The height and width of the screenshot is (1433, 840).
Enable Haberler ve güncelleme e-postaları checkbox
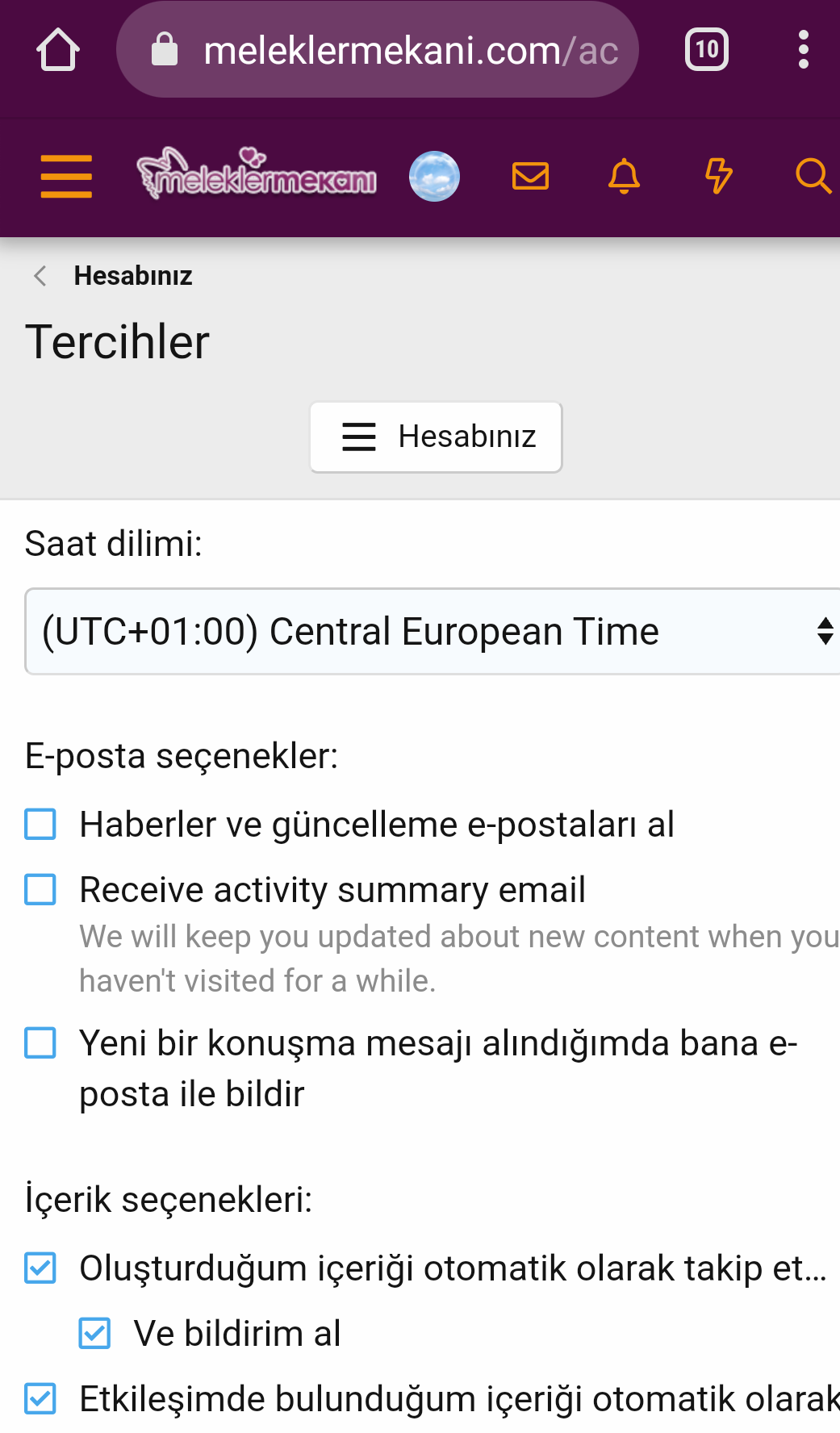40,825
